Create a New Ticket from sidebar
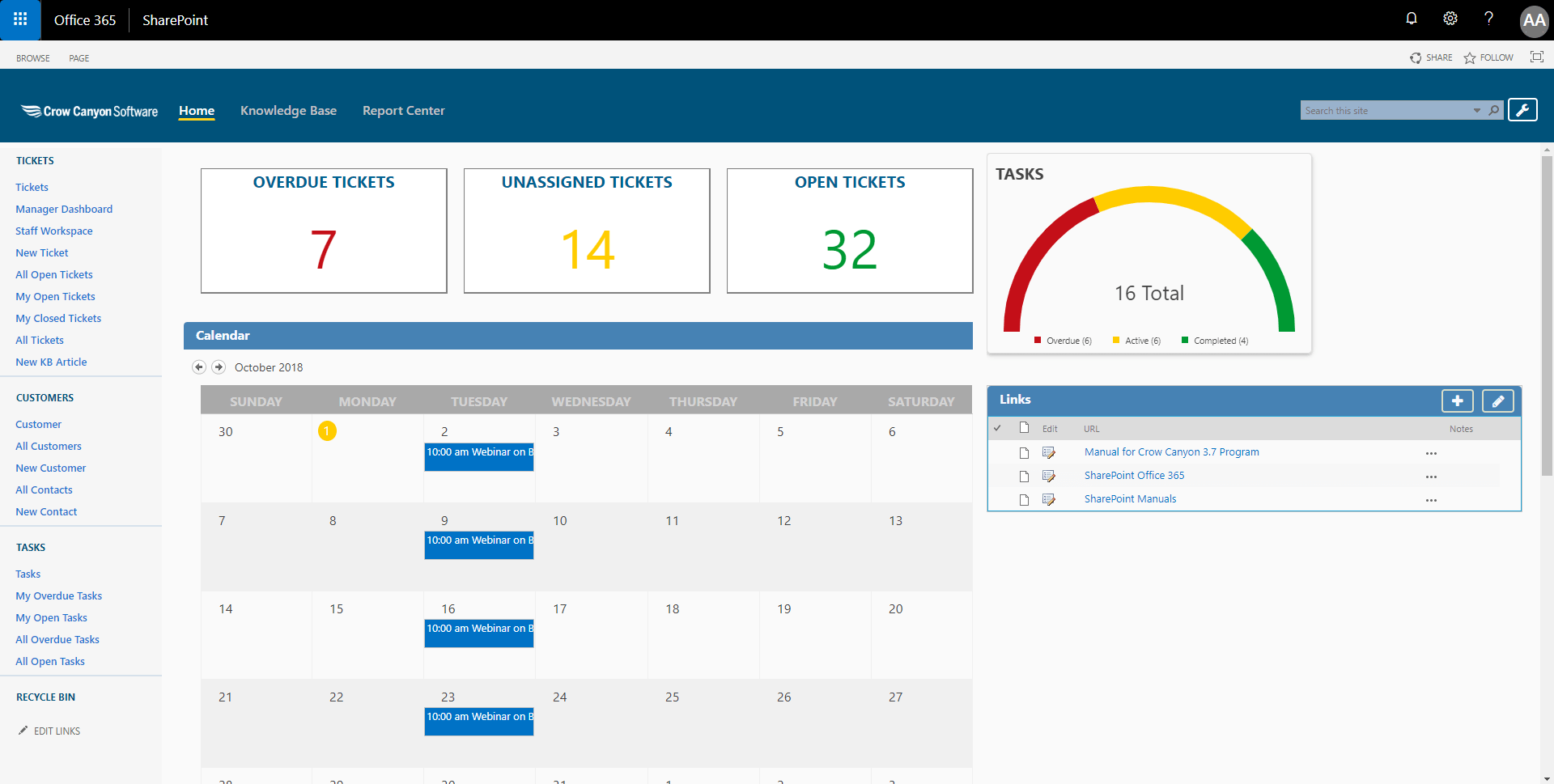 pos(42,252)
